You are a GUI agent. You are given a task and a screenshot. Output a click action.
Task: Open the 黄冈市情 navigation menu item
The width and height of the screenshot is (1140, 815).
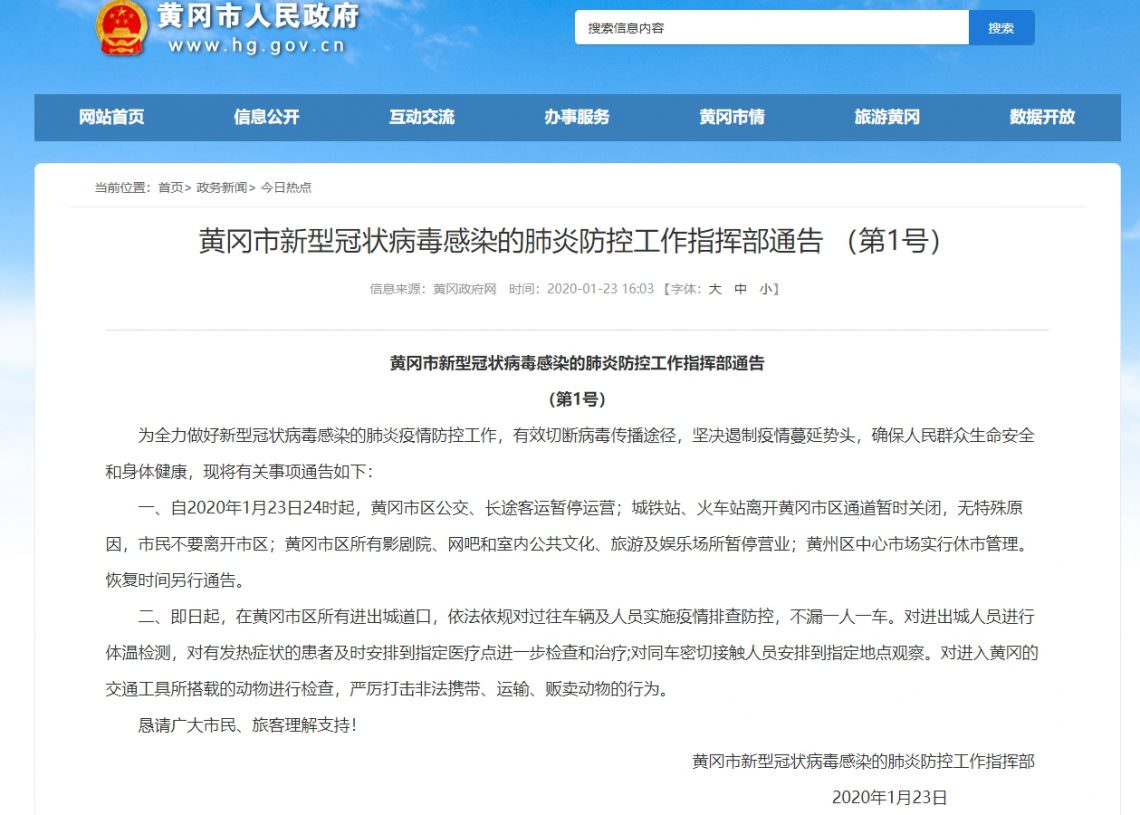(x=732, y=117)
